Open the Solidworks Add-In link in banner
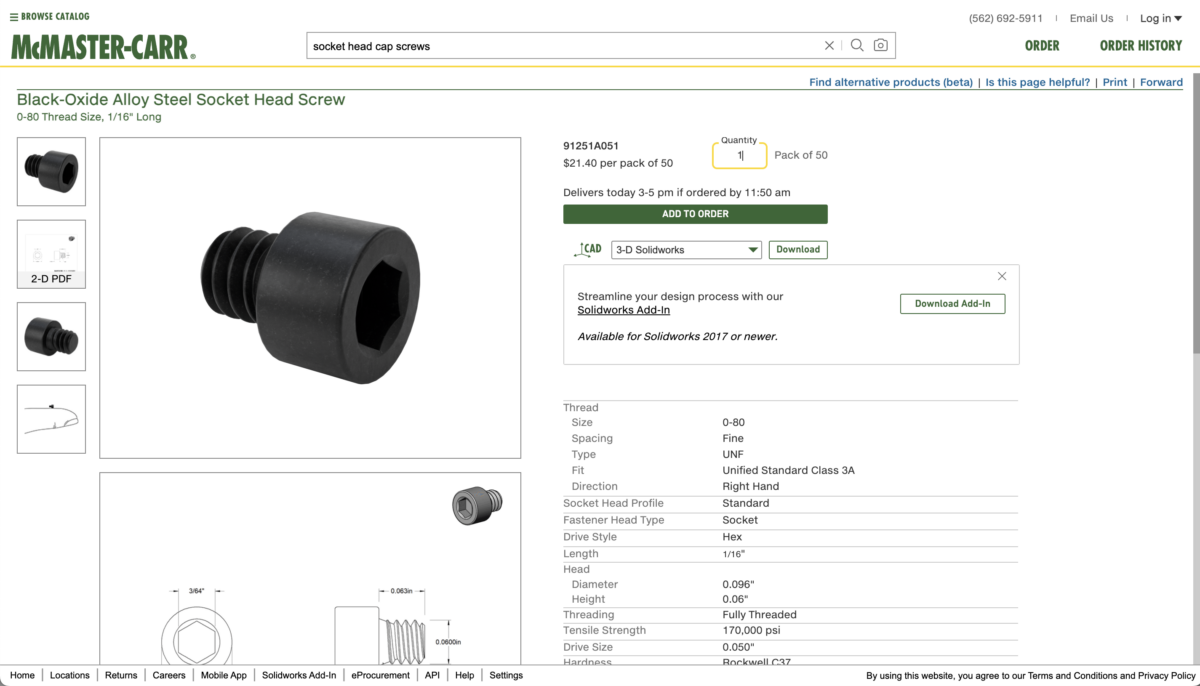This screenshot has width=1200, height=686. 623,310
